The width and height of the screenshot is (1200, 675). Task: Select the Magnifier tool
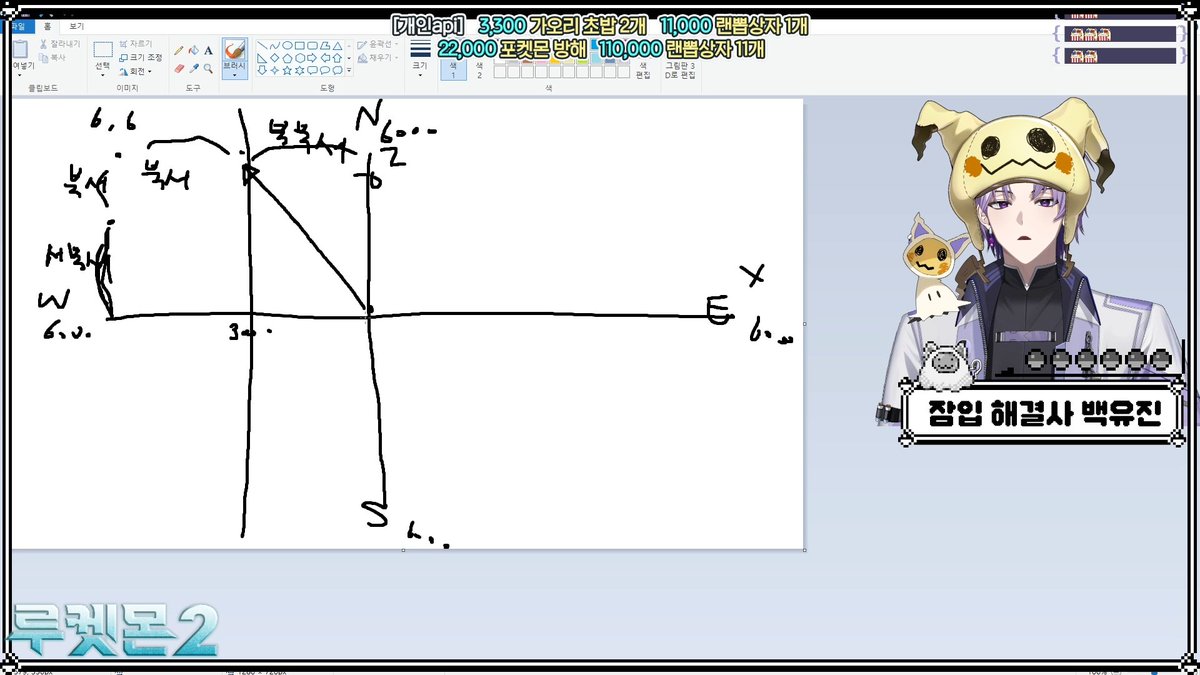pyautogui.click(x=208, y=69)
